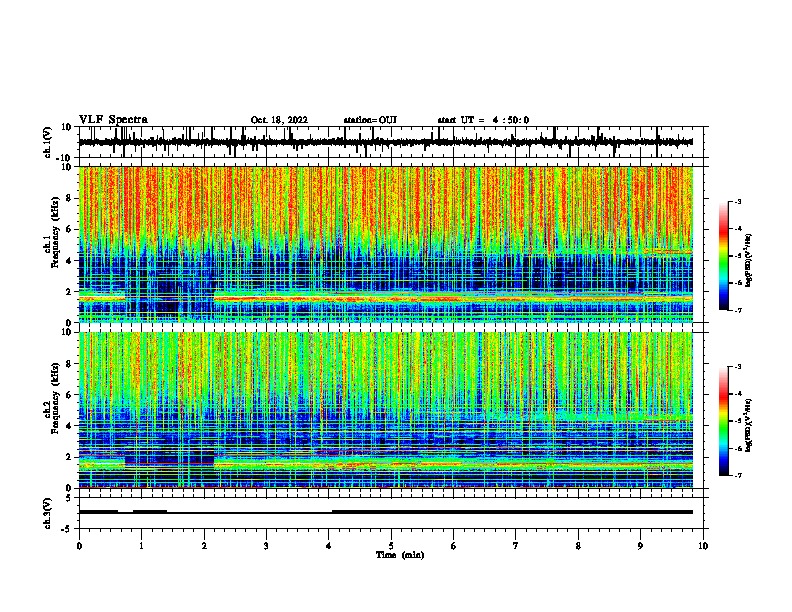Image resolution: width=792 pixels, height=612 pixels.
Task: Select the date "Oct. 18, 2022"
Action: click(279, 120)
